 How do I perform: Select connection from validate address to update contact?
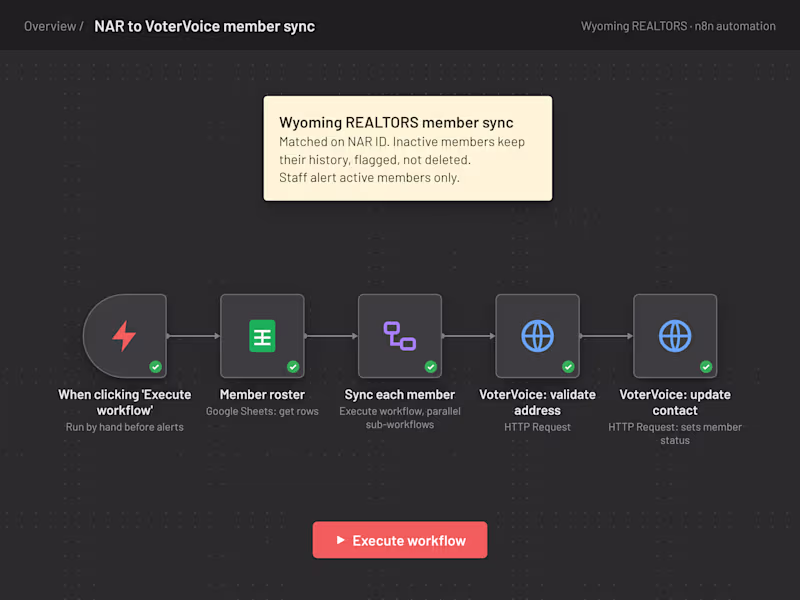coord(606,336)
